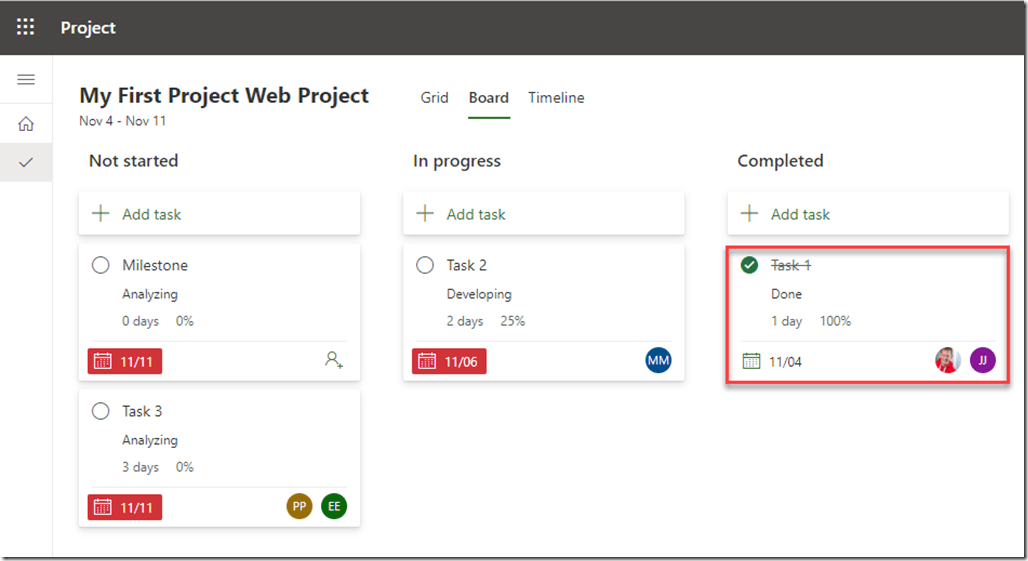1028x561 pixels.
Task: Click the photo avatar on Task 1
Action: click(x=948, y=360)
